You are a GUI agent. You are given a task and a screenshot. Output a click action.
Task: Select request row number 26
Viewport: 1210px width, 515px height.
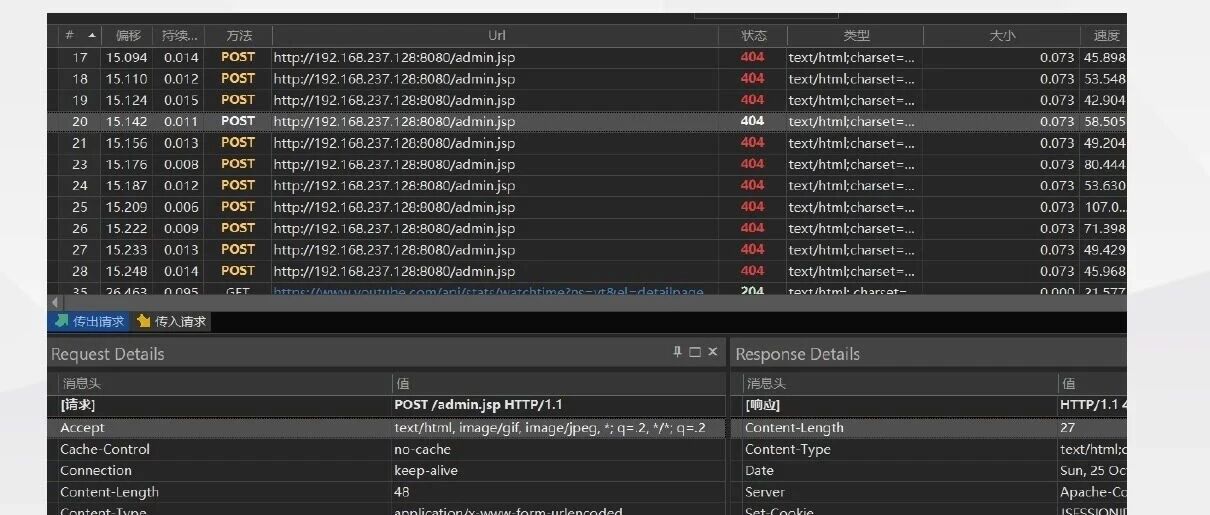[587, 228]
